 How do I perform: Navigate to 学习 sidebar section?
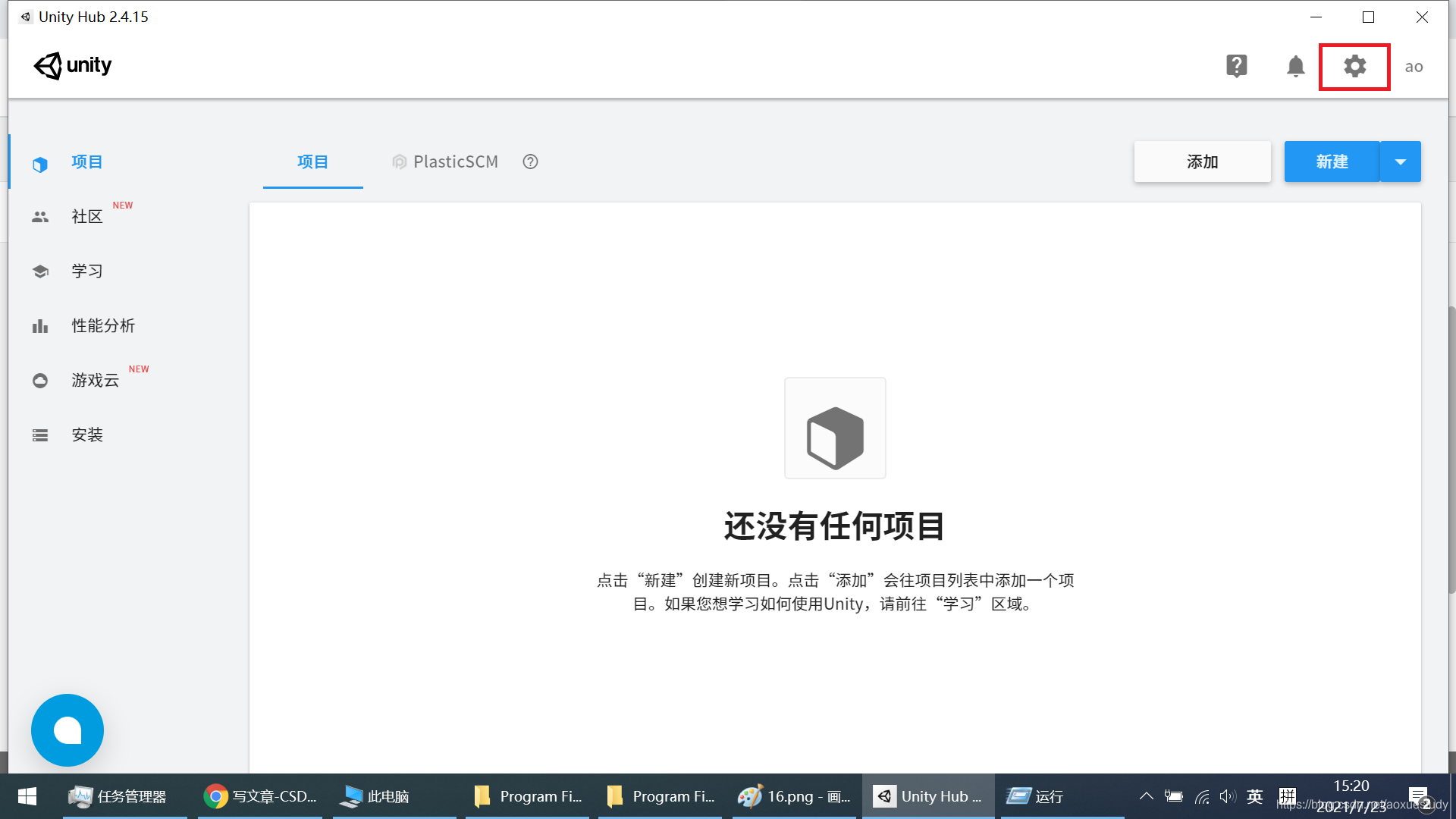pyautogui.click(x=88, y=270)
